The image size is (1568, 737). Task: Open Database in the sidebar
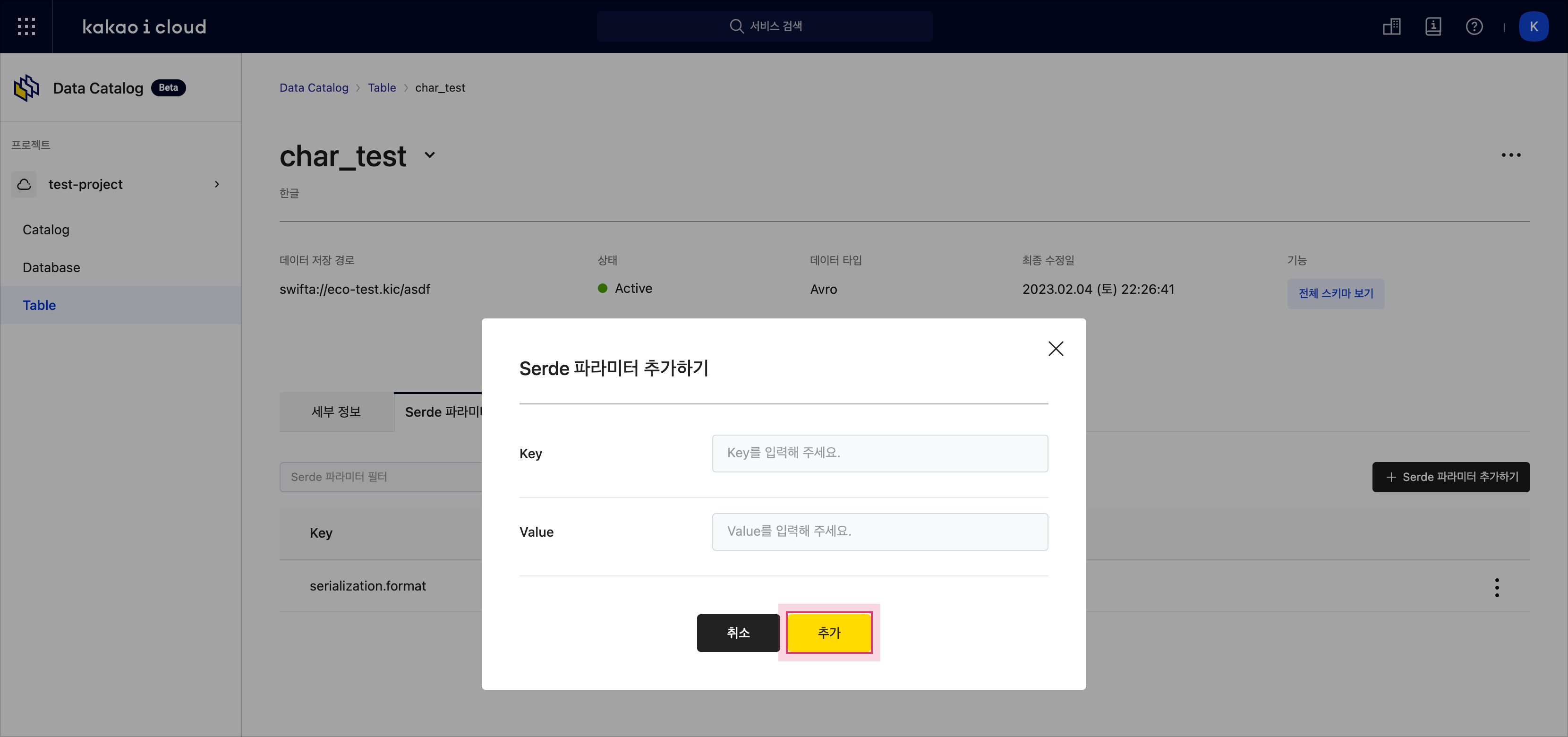(51, 267)
